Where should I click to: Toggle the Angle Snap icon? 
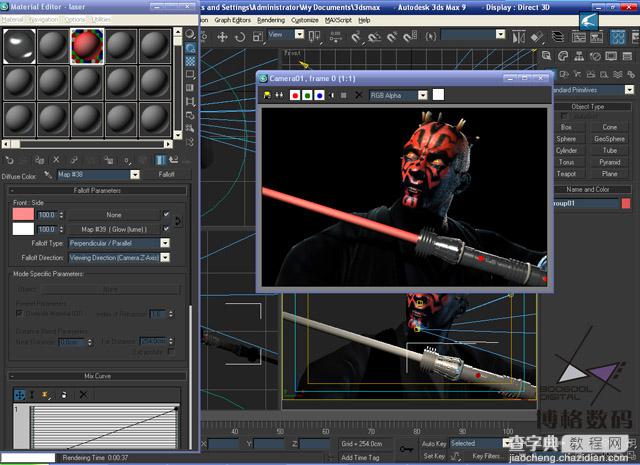pos(373,37)
